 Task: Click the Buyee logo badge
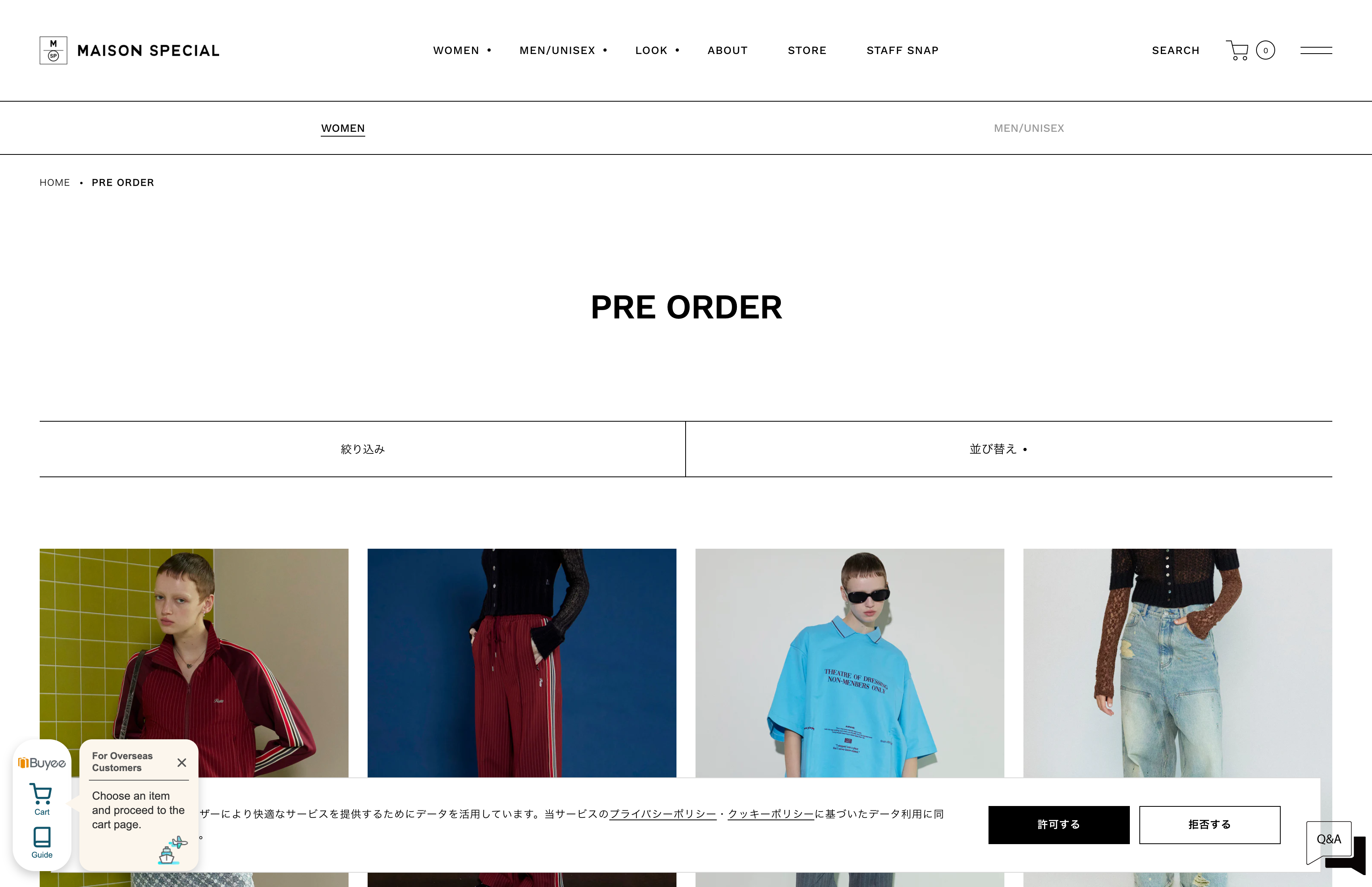[x=42, y=763]
